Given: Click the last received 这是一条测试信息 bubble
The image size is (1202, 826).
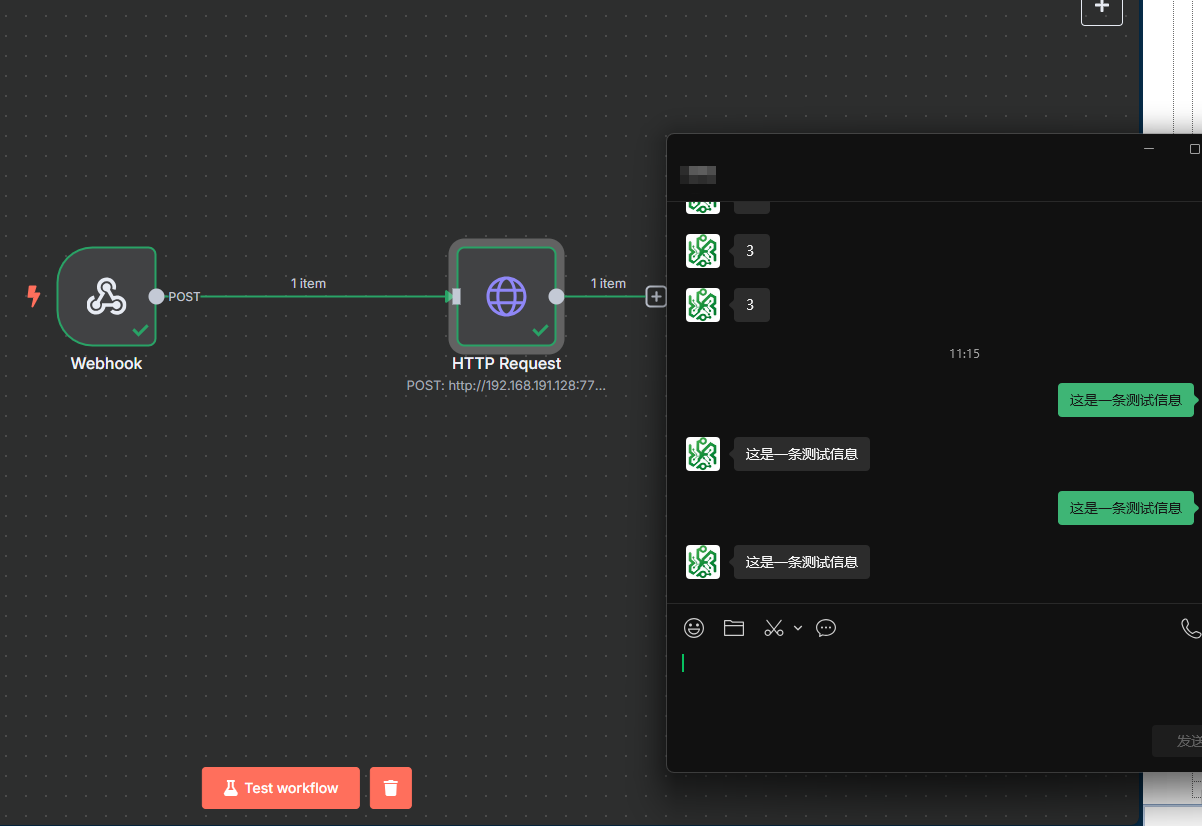Looking at the screenshot, I should [801, 562].
